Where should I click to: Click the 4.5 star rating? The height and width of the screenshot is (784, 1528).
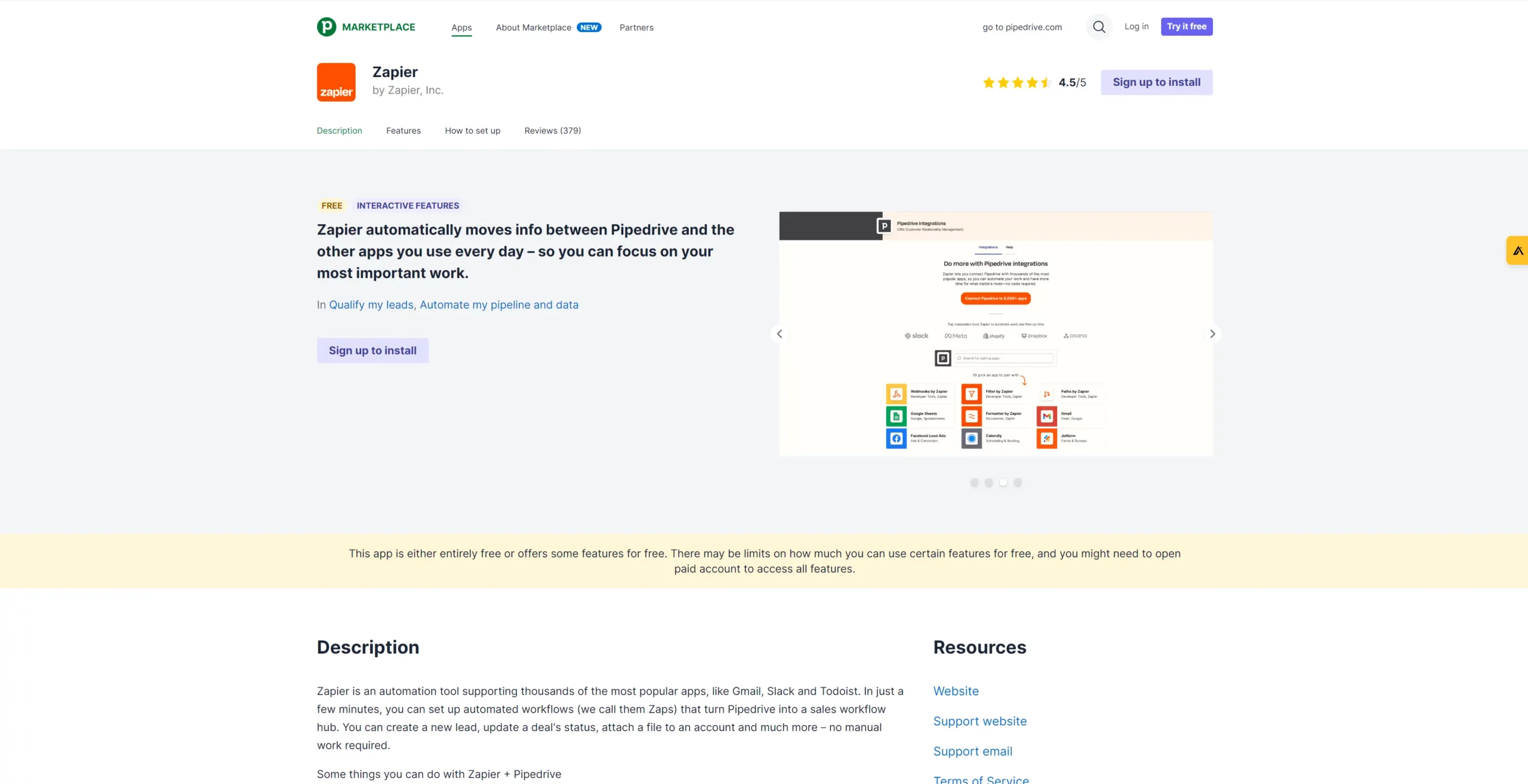[1015, 82]
